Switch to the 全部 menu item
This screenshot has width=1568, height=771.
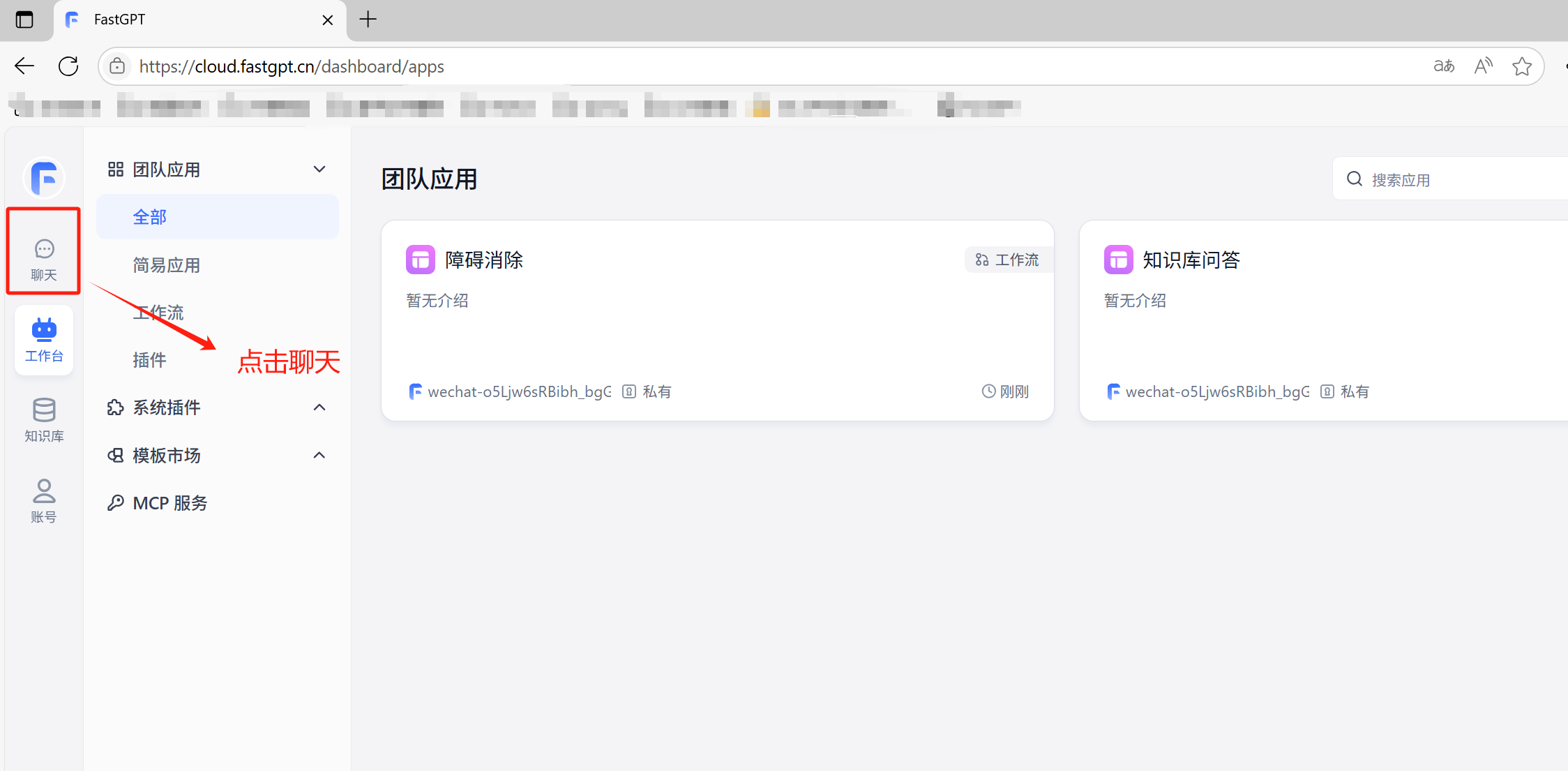149,216
